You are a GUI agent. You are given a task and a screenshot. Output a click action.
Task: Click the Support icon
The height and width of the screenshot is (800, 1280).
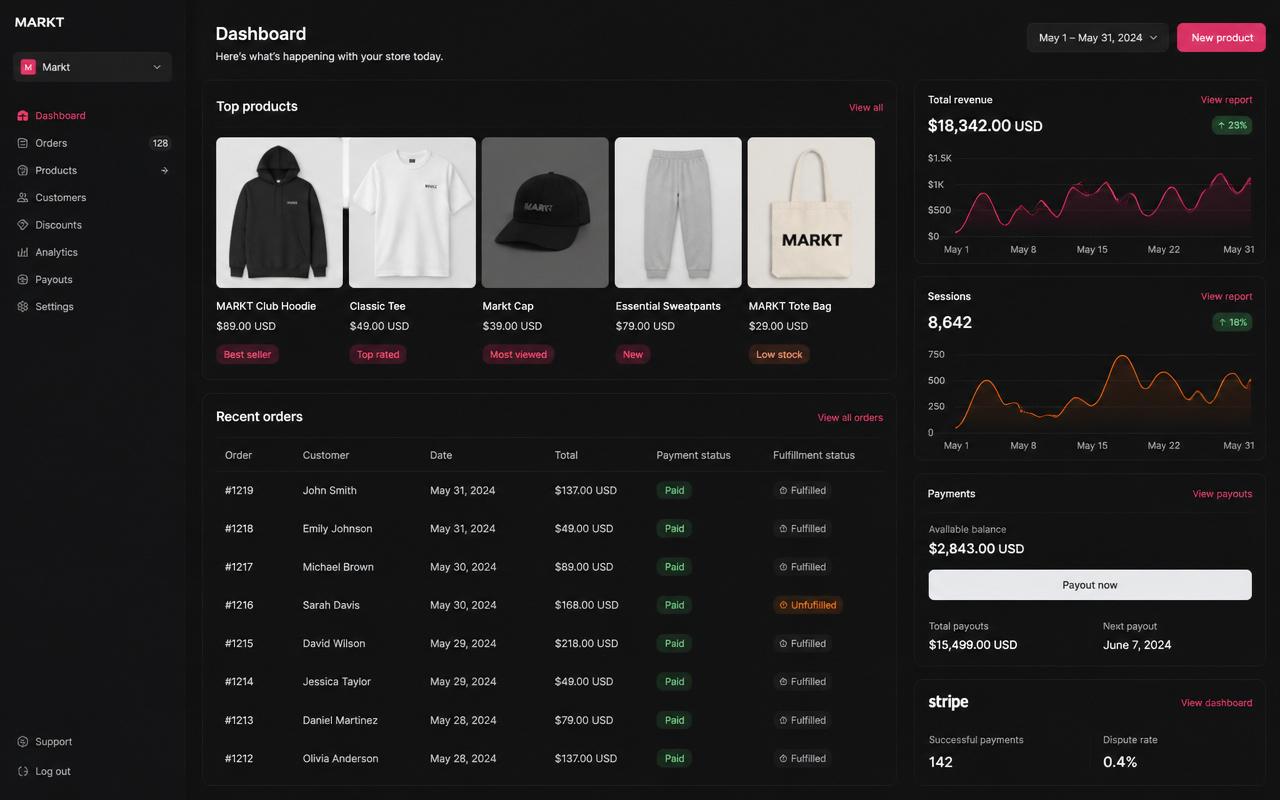tap(23, 742)
